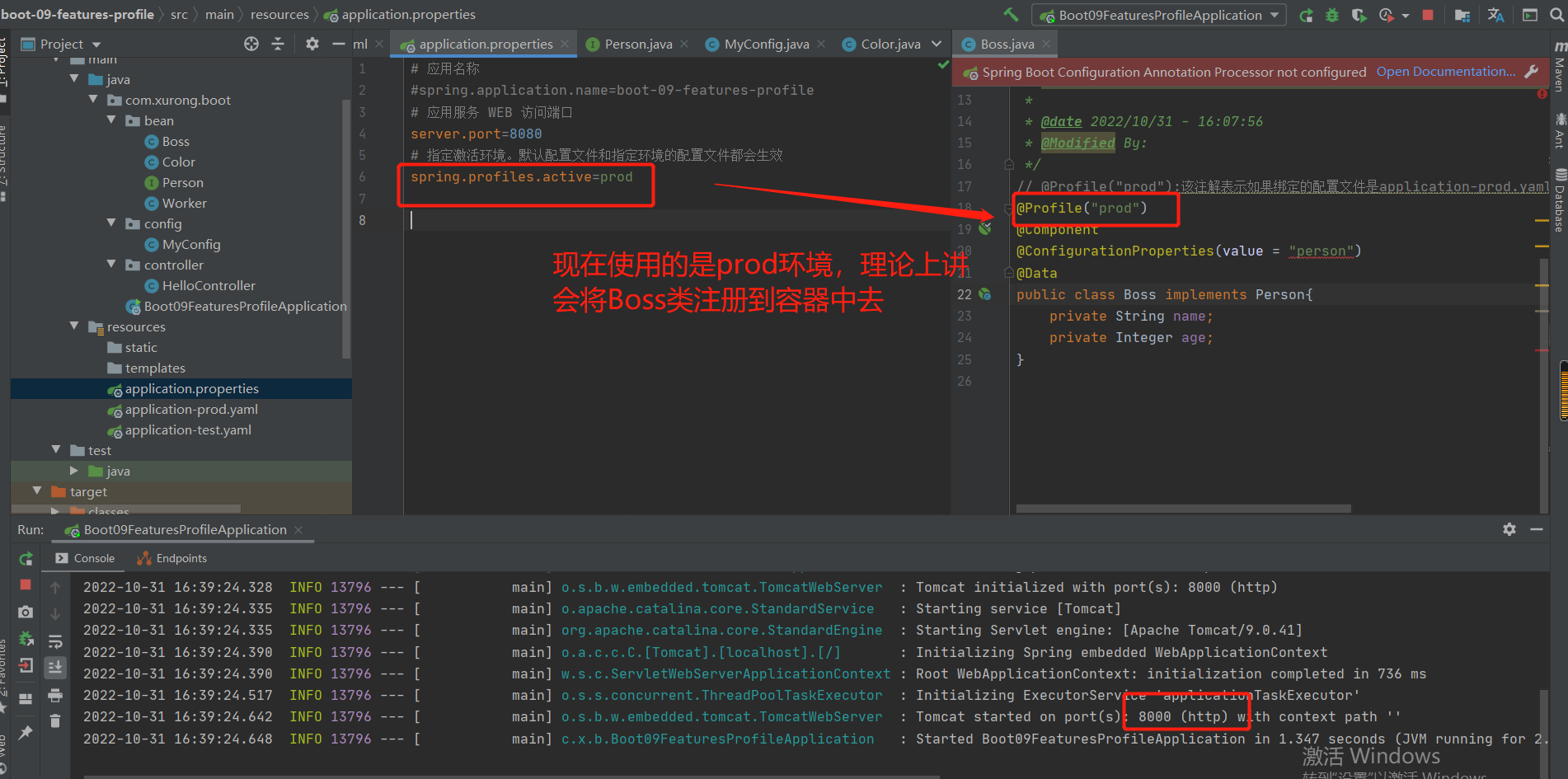Viewport: 1568px width, 779px height.
Task: Toggle soft-wrap in console
Action: (55, 641)
